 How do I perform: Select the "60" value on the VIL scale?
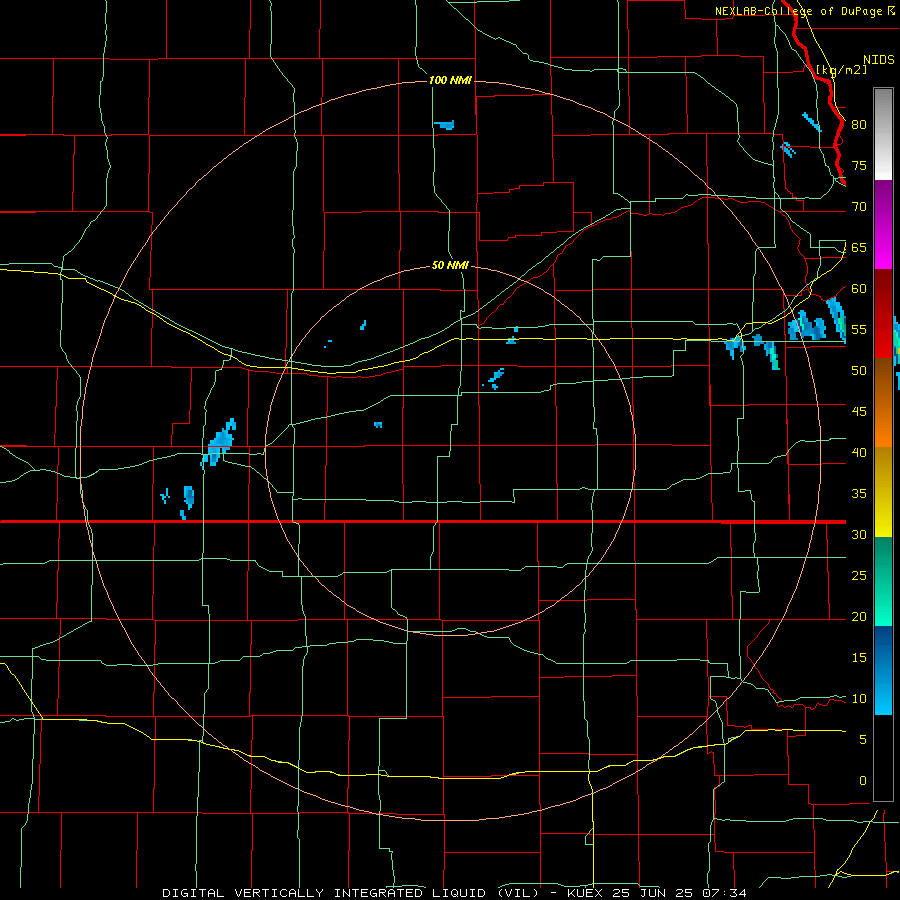[859, 289]
